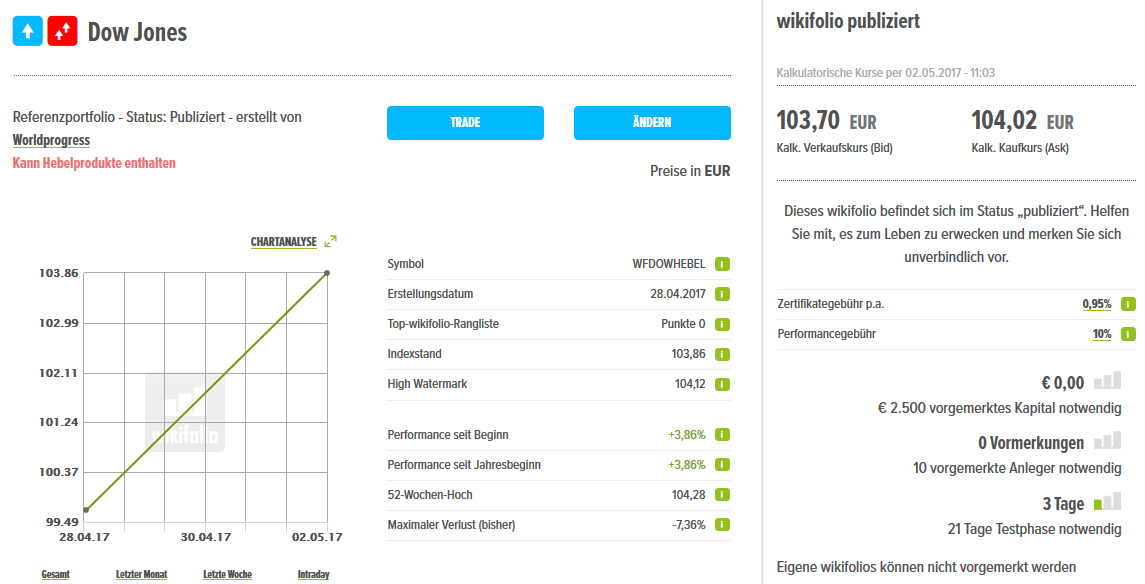The width and height of the screenshot is (1145, 584).
Task: Click the red Hebelprodukte arrows icon
Action: (x=60, y=30)
